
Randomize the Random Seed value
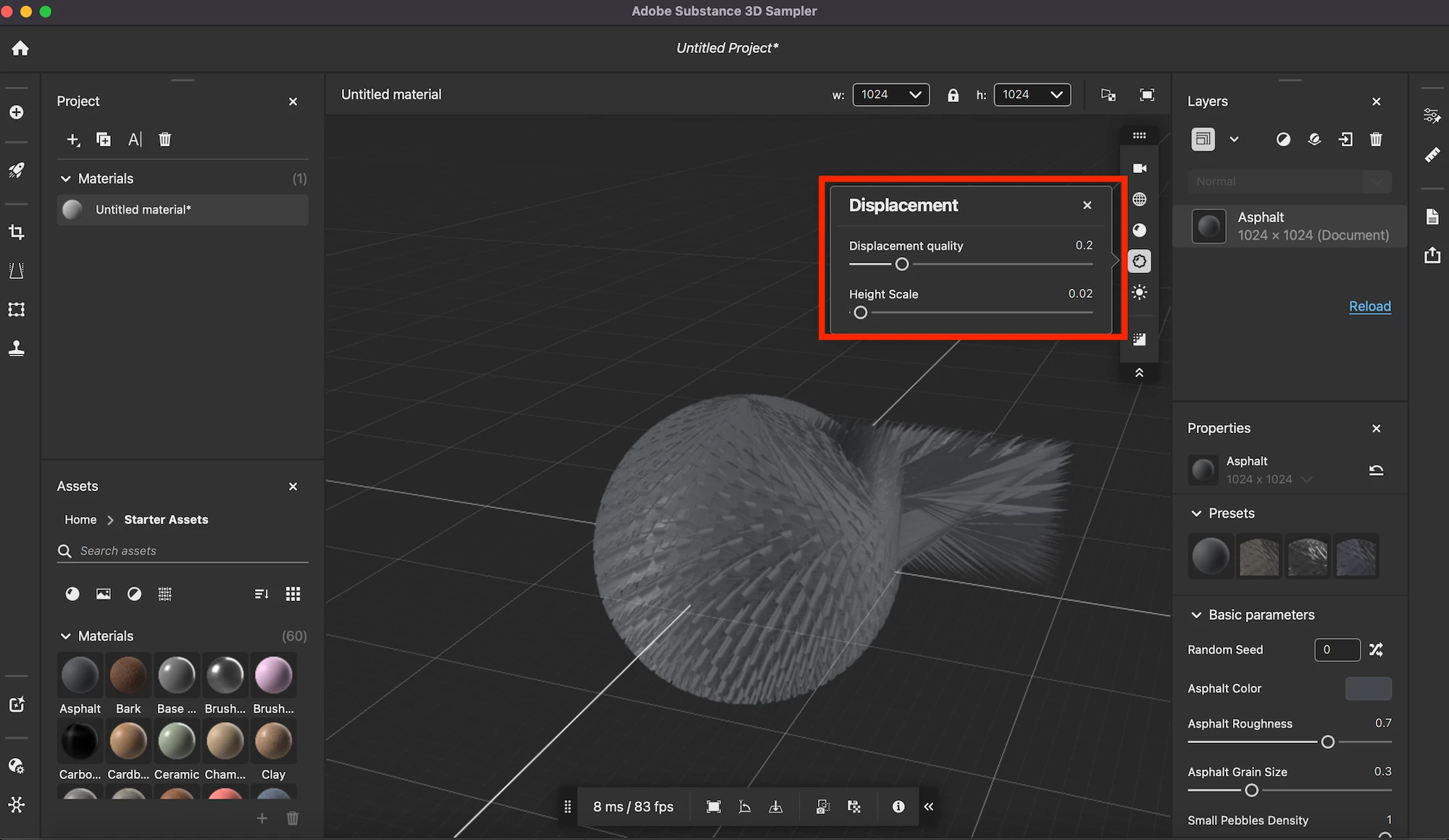[1376, 650]
